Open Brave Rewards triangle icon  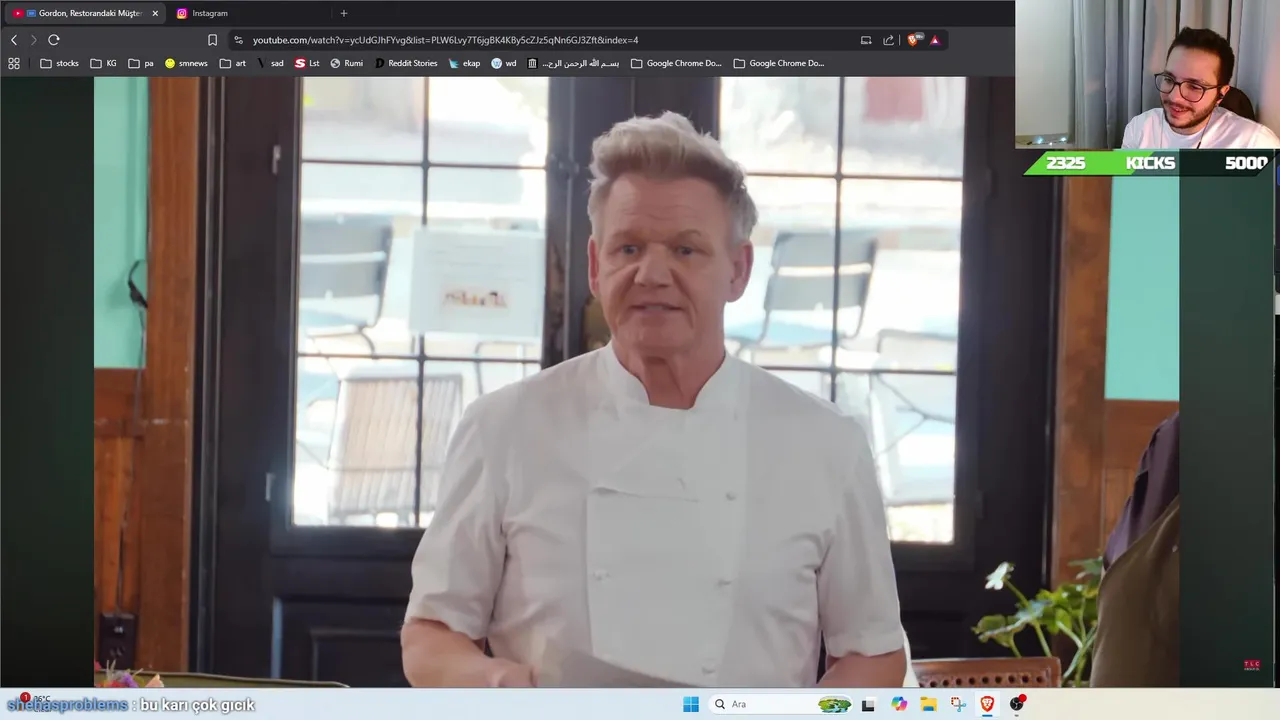coord(935,40)
